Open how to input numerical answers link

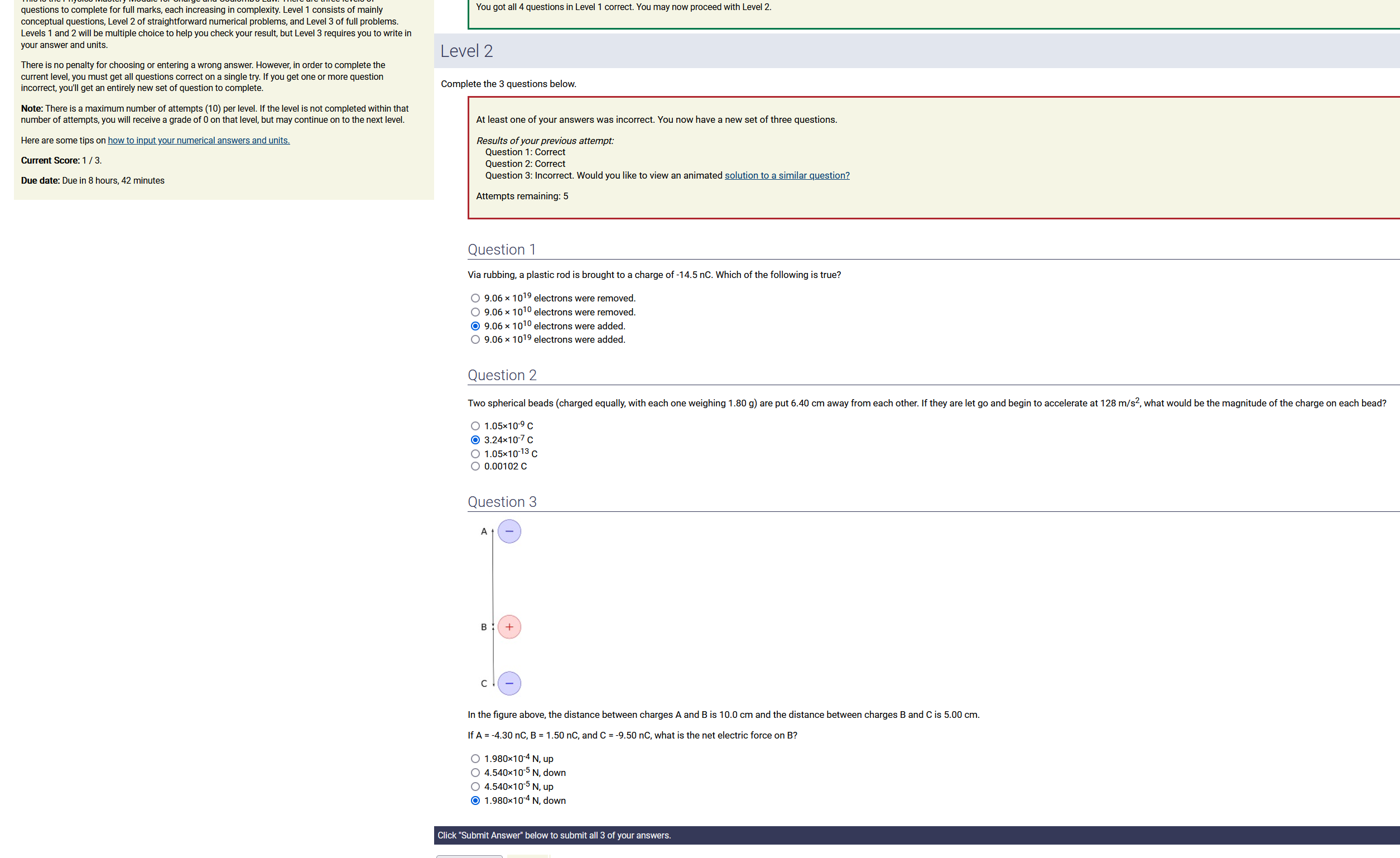tap(198, 140)
